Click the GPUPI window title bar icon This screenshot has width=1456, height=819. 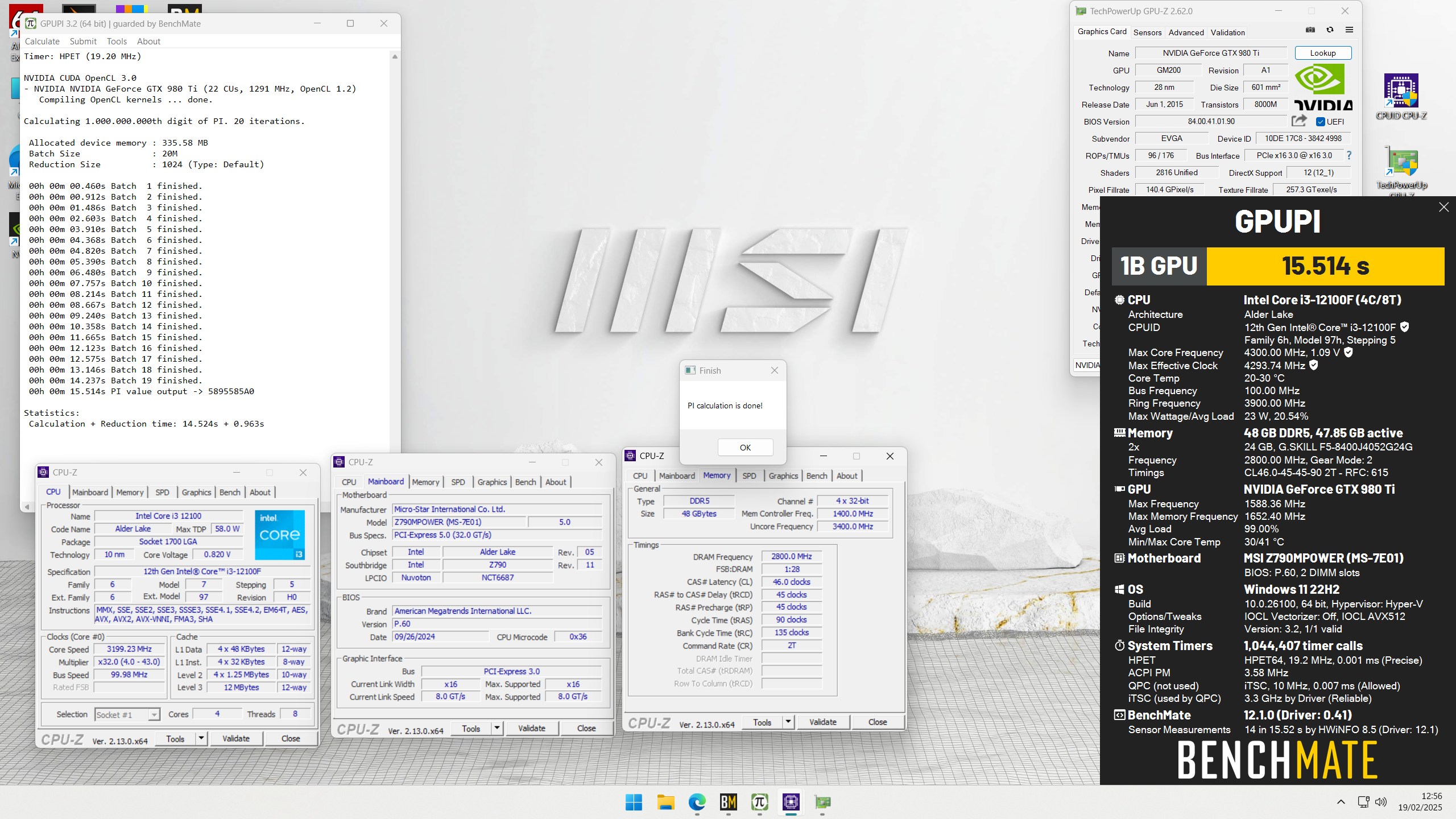(x=31, y=23)
